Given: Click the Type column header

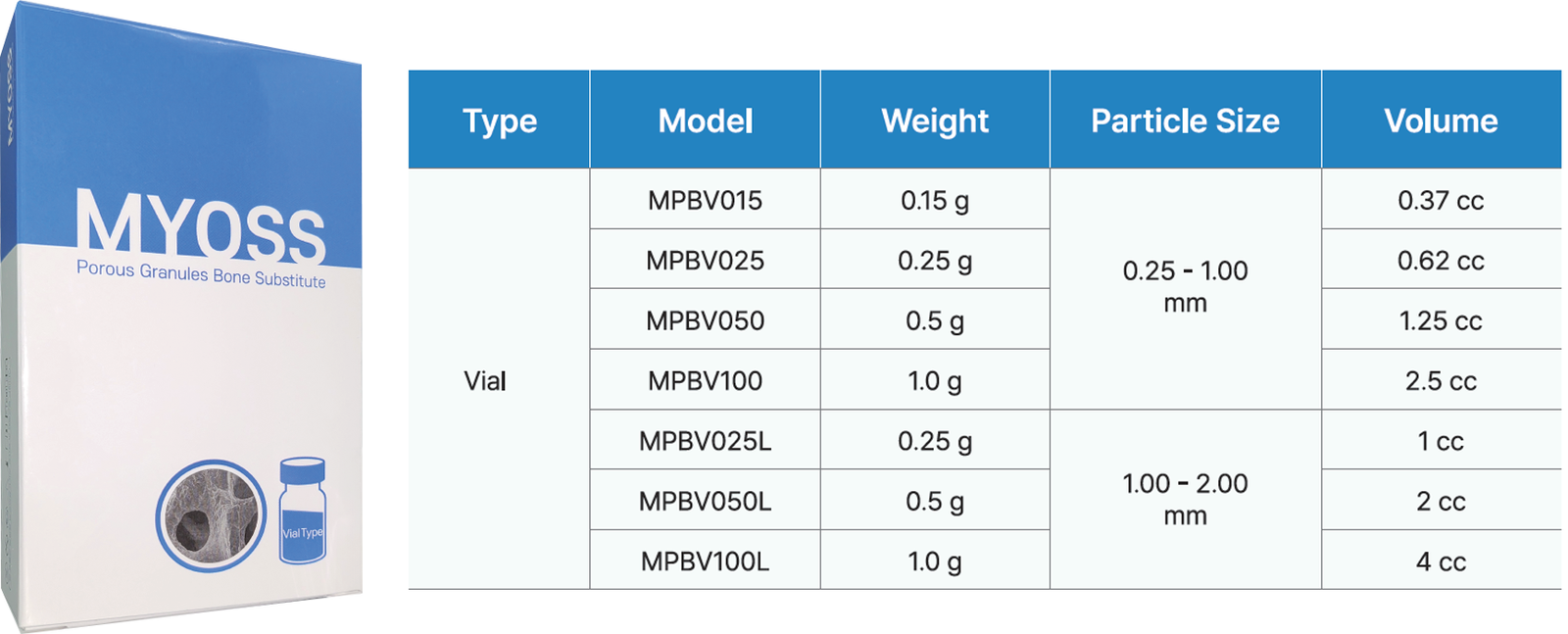Looking at the screenshot, I should 499,120.
